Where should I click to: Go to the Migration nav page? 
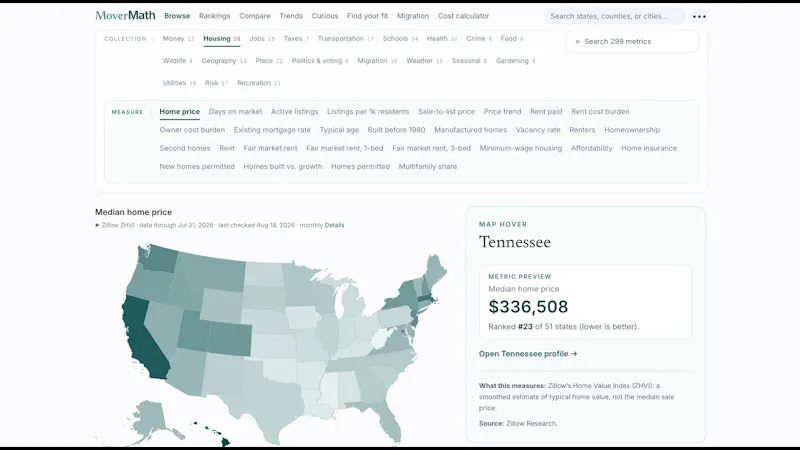[413, 16]
